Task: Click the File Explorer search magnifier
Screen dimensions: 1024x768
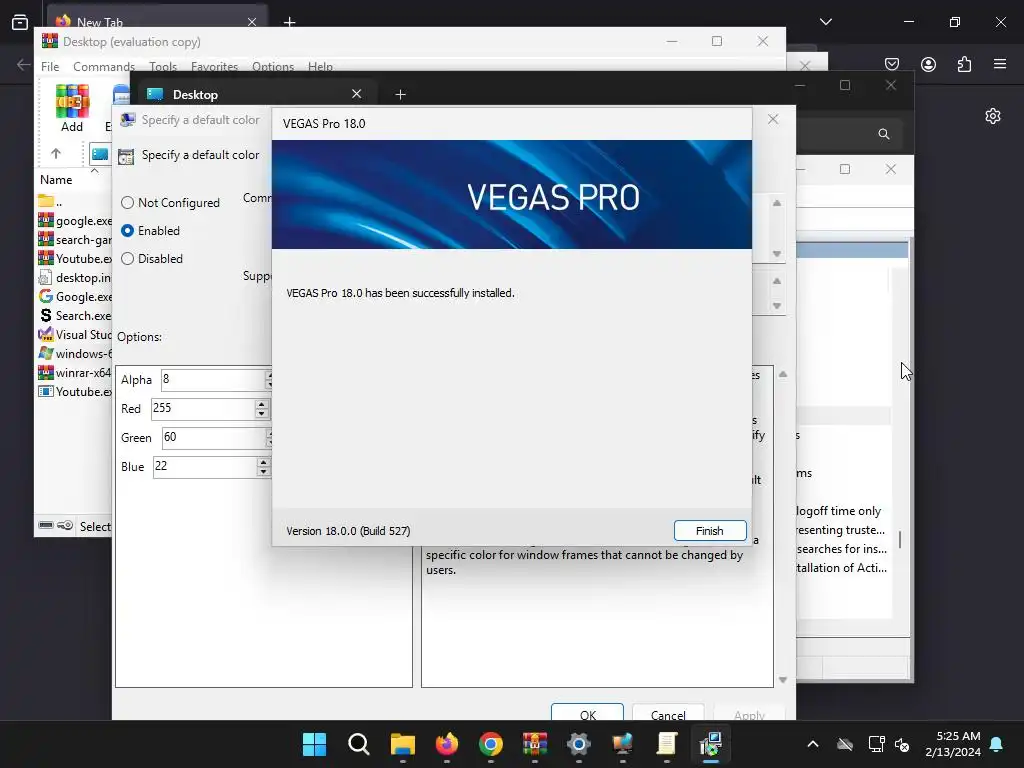Action: tap(884, 134)
